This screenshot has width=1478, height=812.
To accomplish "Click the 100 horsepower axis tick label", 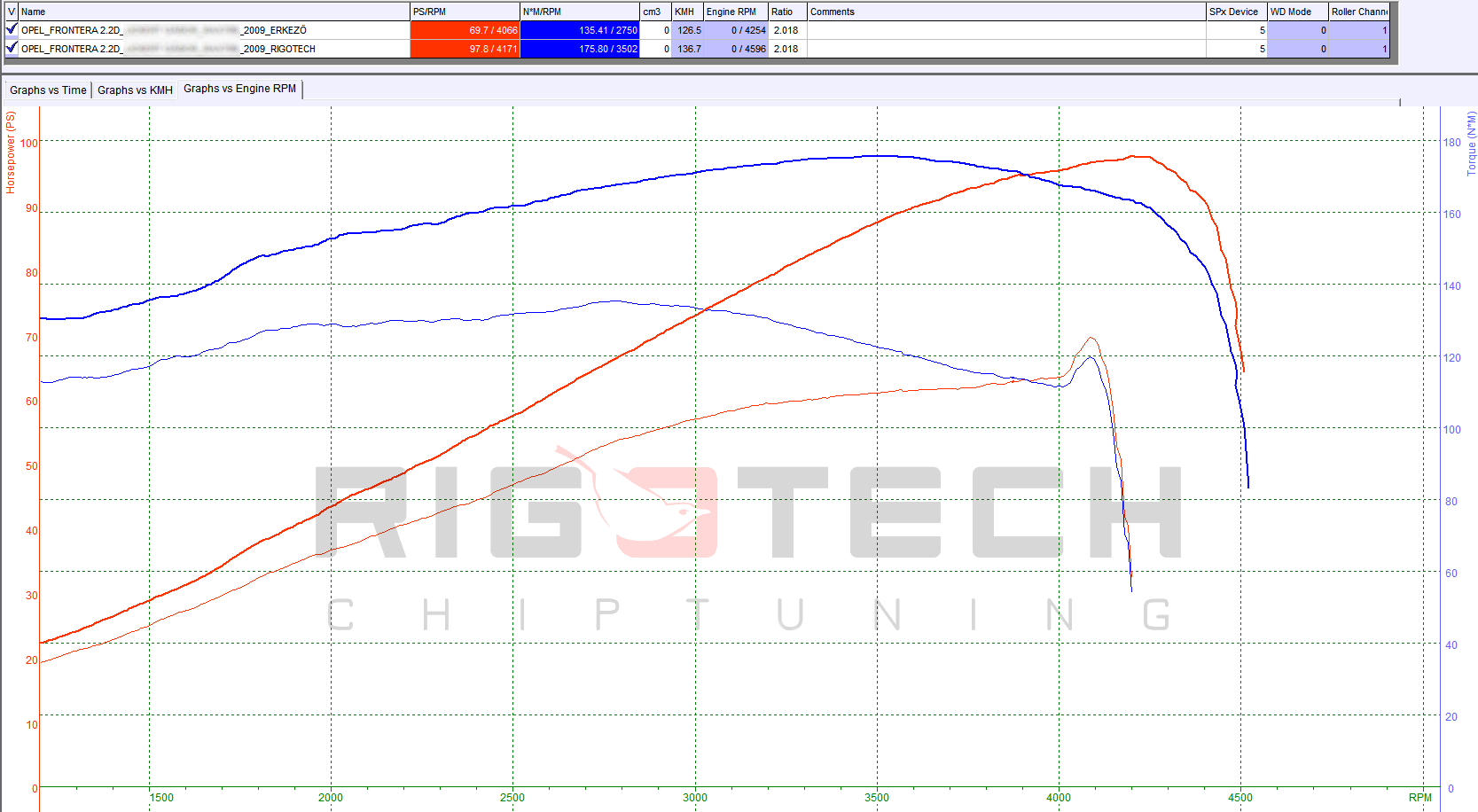I will 29,143.
